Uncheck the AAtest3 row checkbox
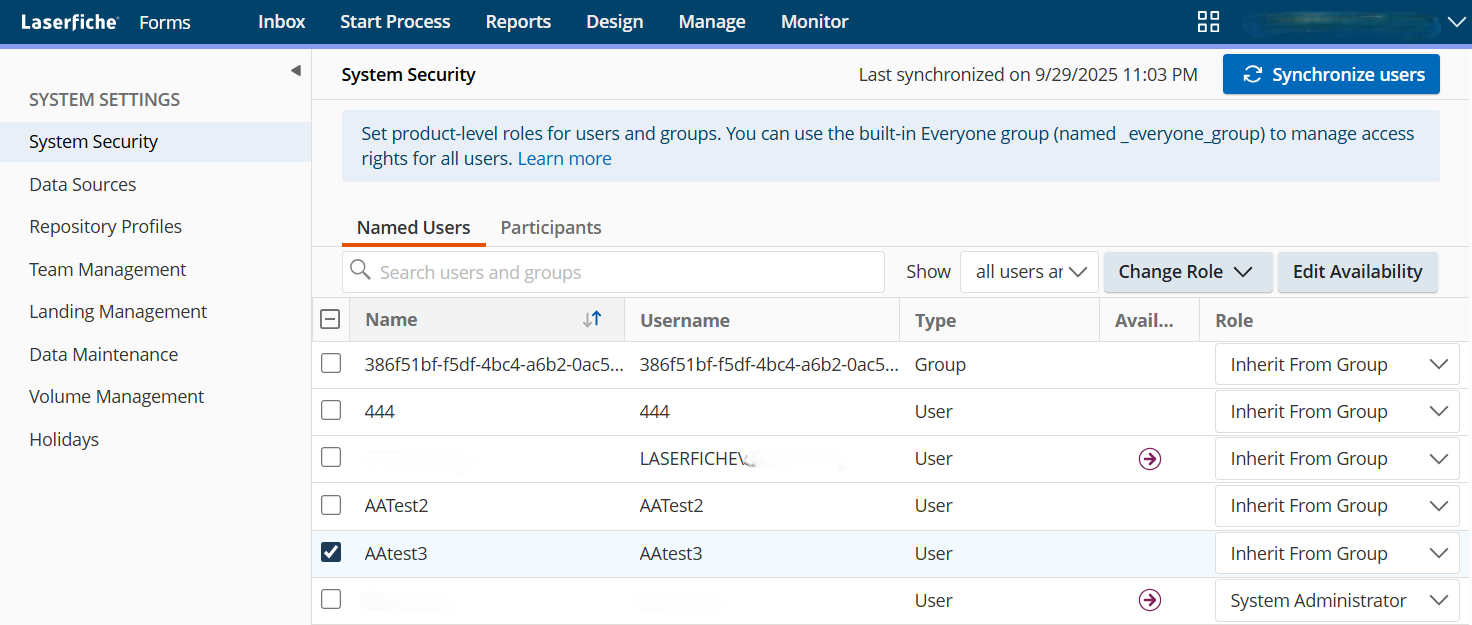1472x625 pixels. pyautogui.click(x=331, y=552)
